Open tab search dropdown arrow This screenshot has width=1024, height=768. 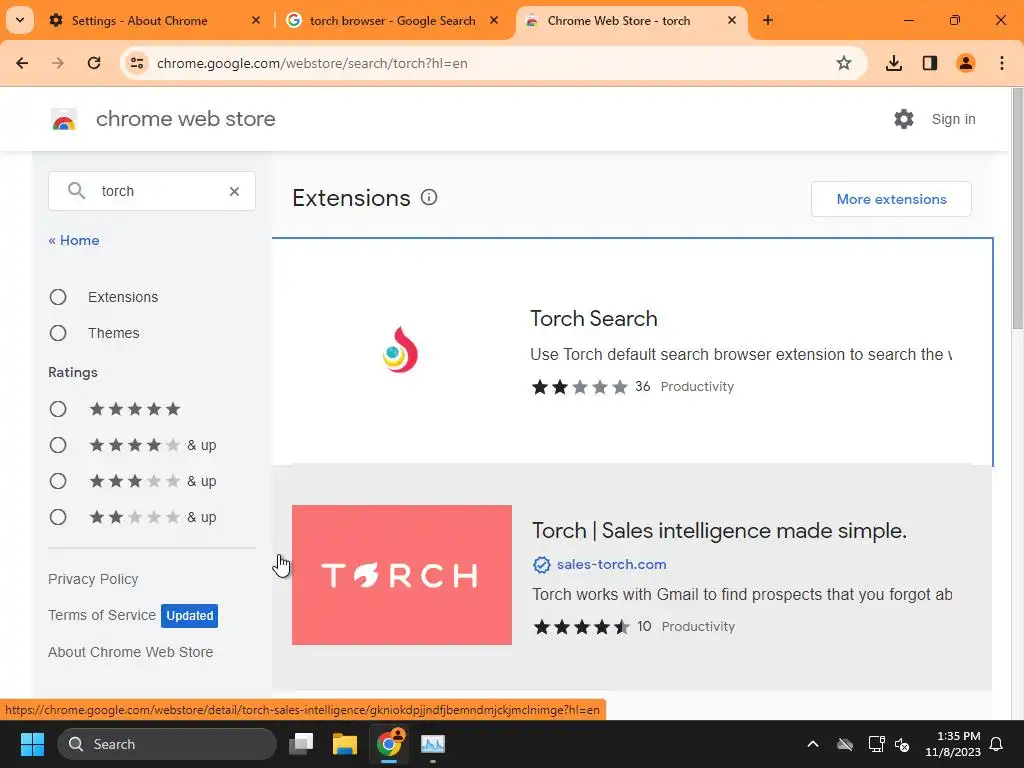click(x=20, y=20)
